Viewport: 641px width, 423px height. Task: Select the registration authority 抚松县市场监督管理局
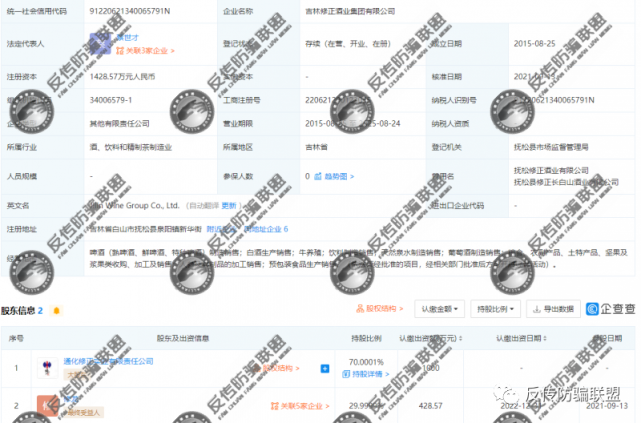551,147
